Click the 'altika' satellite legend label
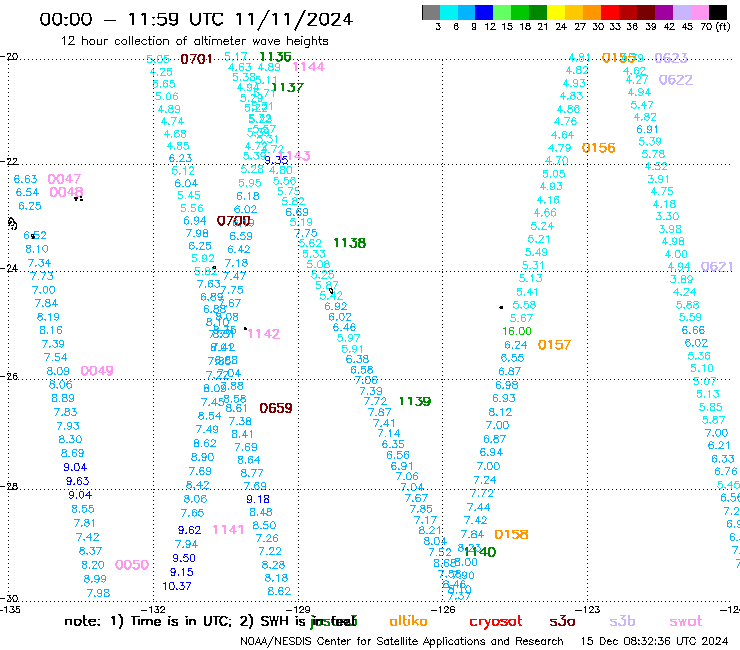 point(408,621)
